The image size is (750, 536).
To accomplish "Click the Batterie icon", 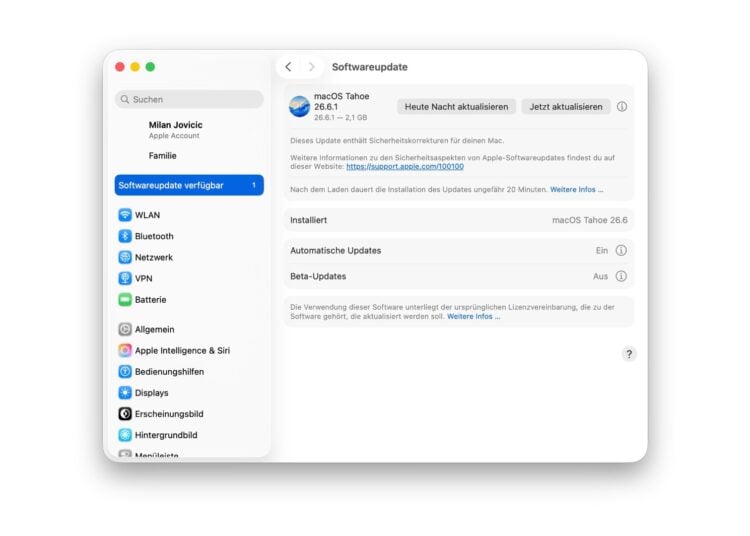I will click(x=125, y=300).
